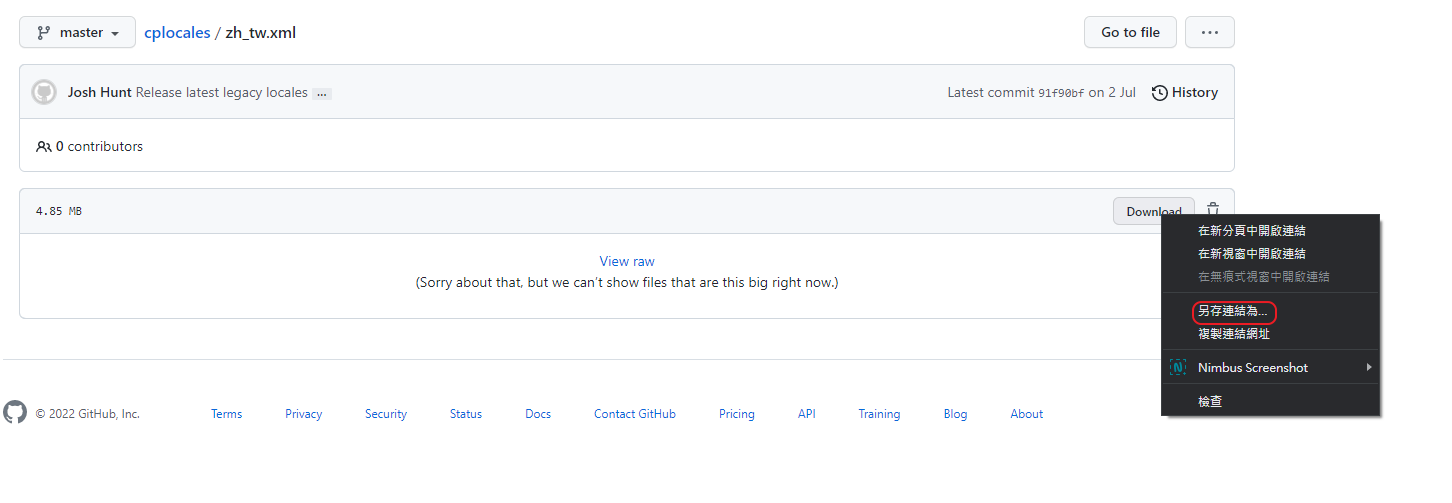Open the Docs footer link
The width and height of the screenshot is (1452, 503).
pyautogui.click(x=538, y=414)
